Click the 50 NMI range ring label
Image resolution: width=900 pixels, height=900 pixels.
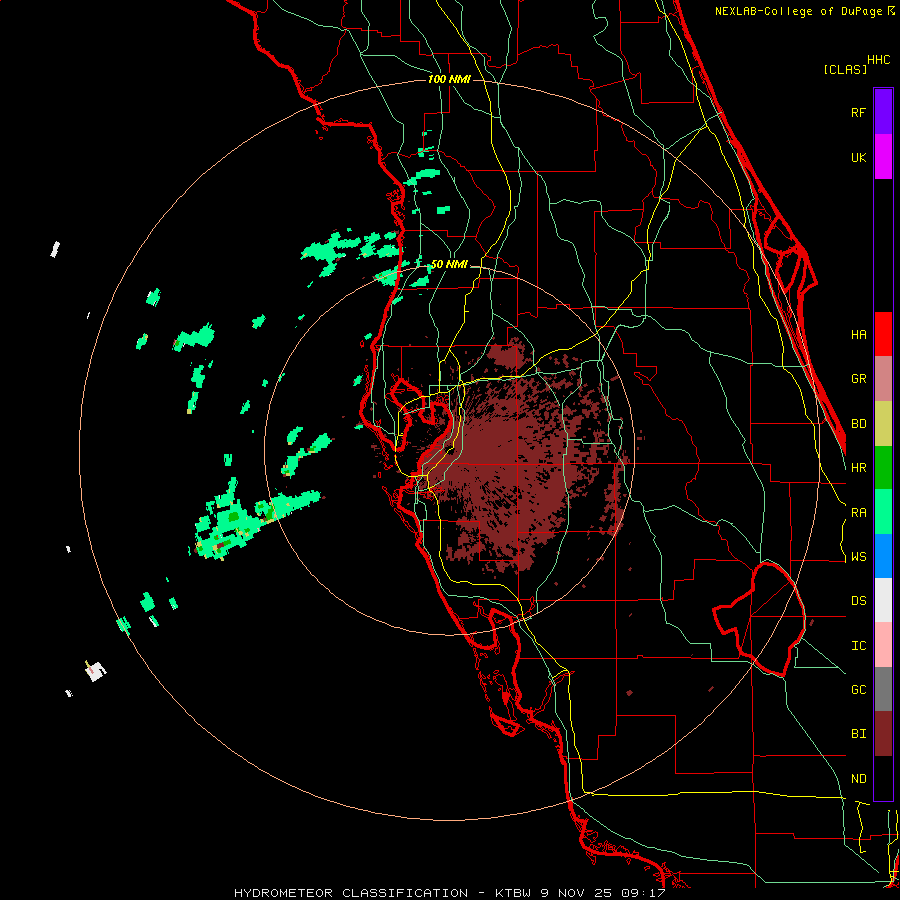point(449,264)
